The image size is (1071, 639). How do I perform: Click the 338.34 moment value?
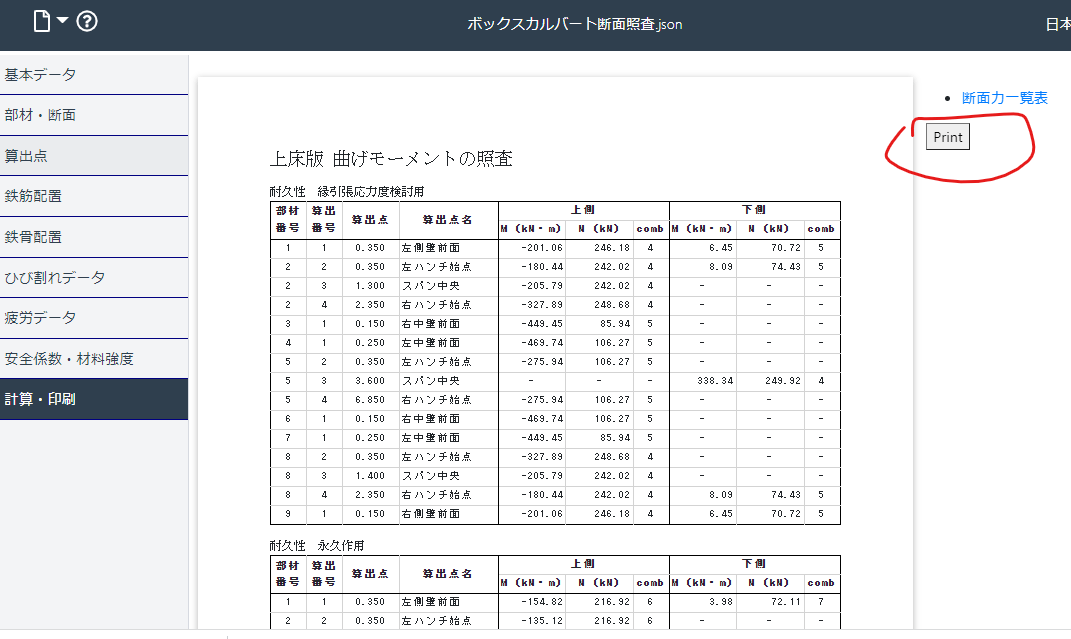pyautogui.click(x=715, y=381)
